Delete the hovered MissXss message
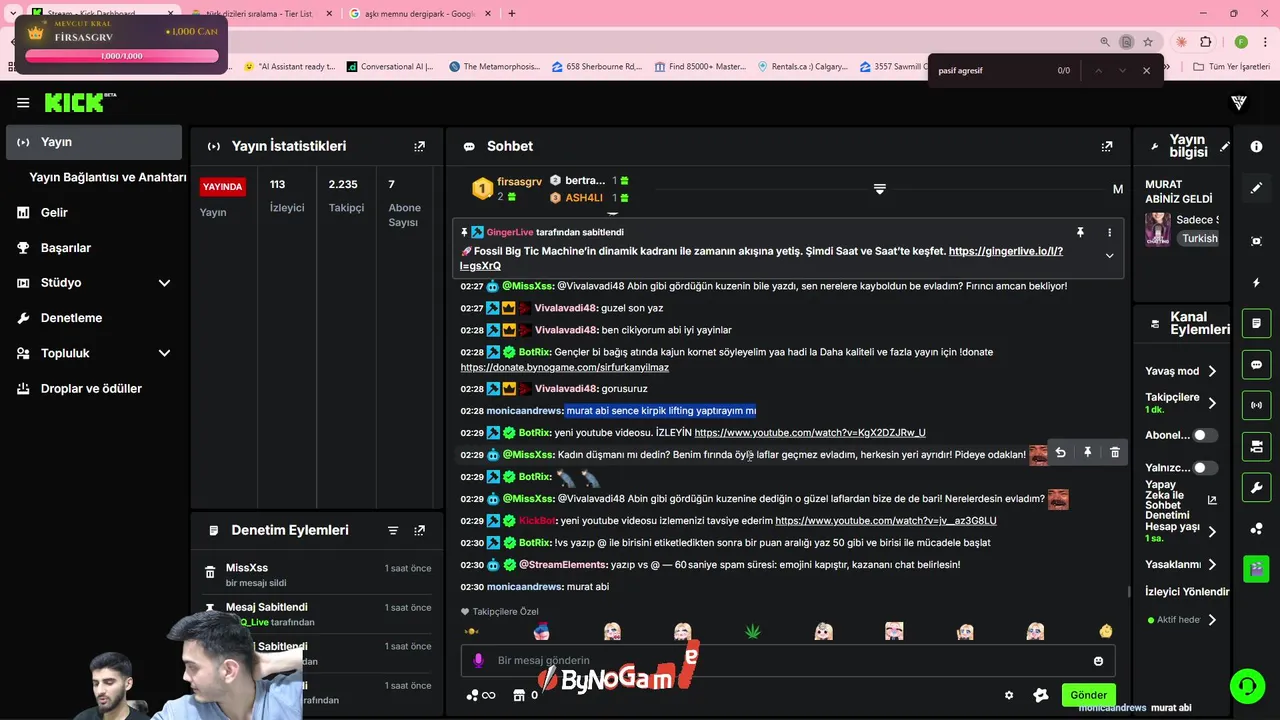Image resolution: width=1280 pixels, height=720 pixels. click(x=1115, y=453)
